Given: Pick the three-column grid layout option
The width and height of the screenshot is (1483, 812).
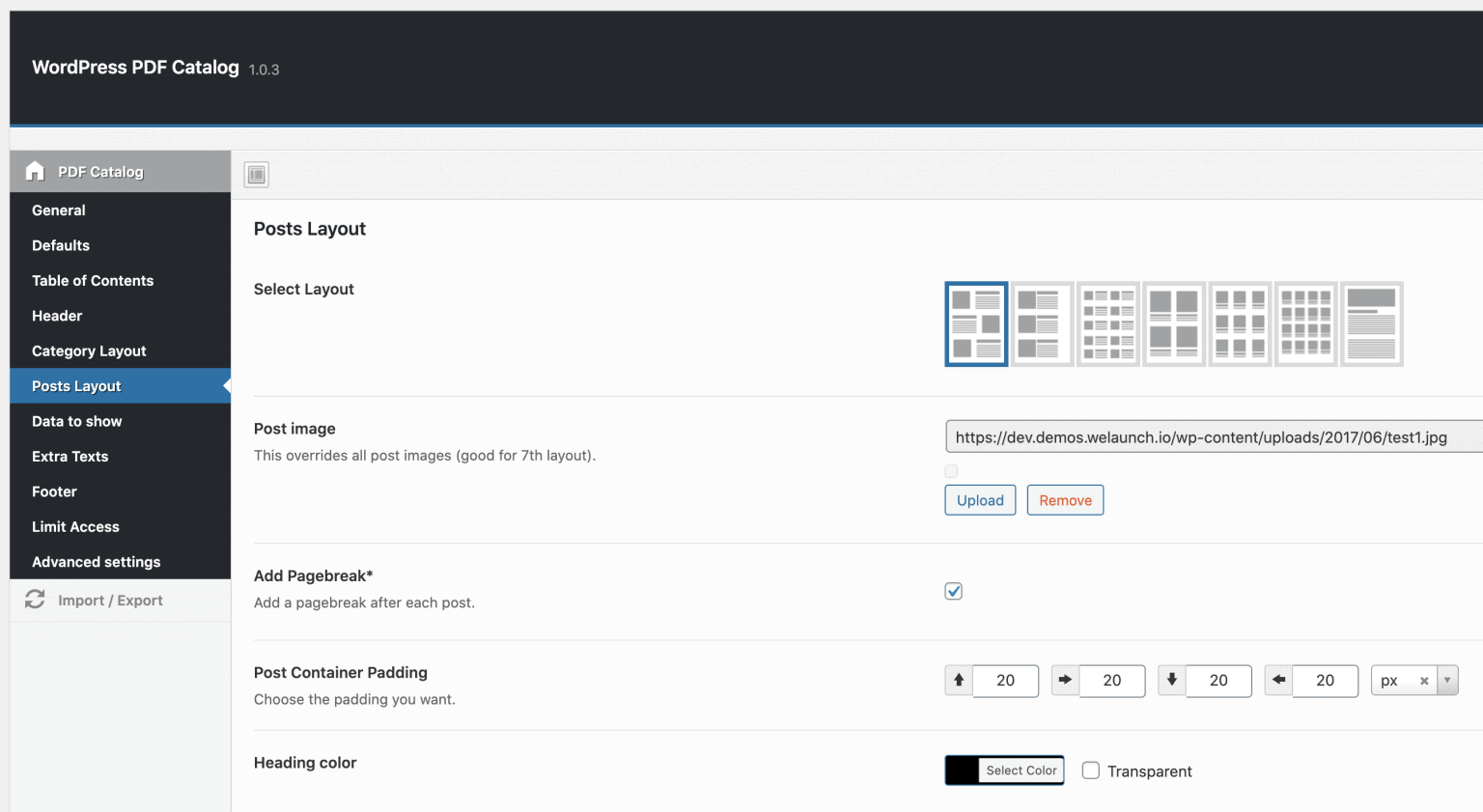Looking at the screenshot, I should click(x=1107, y=323).
